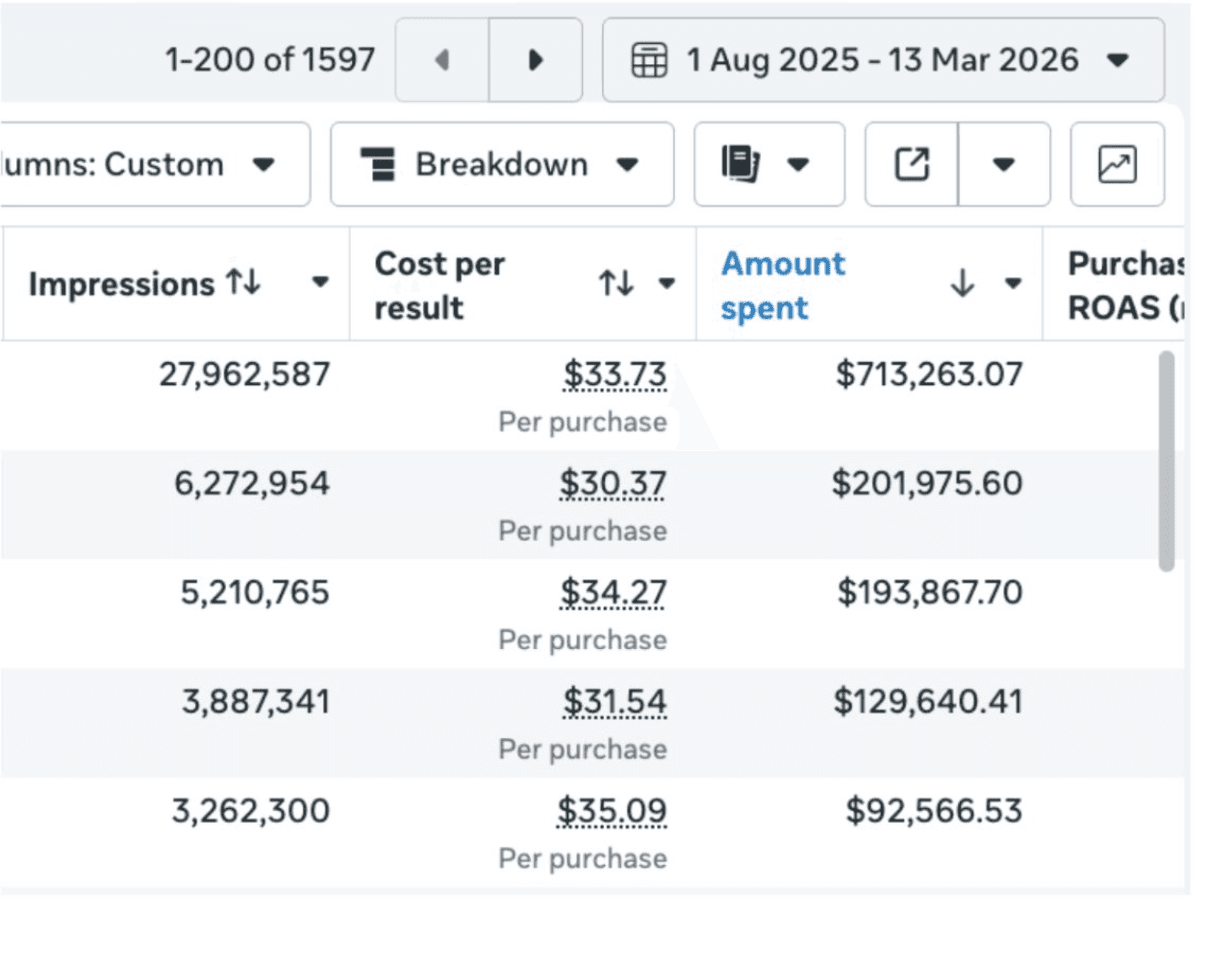Select the $92,566.53 amount spent cell
1206x954 pixels.
point(934,811)
